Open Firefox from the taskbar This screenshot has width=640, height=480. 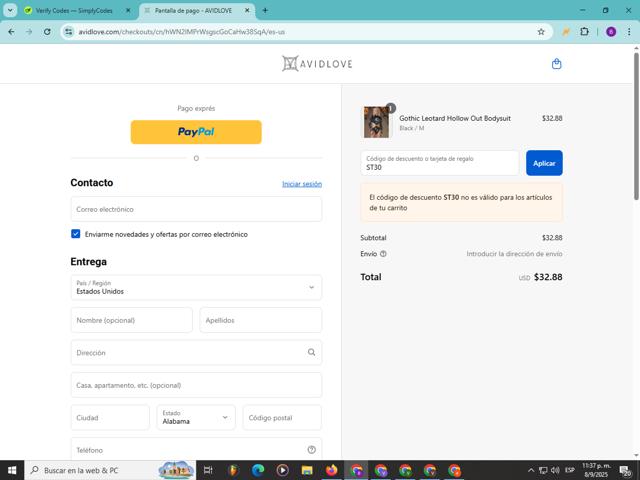pyautogui.click(x=332, y=470)
